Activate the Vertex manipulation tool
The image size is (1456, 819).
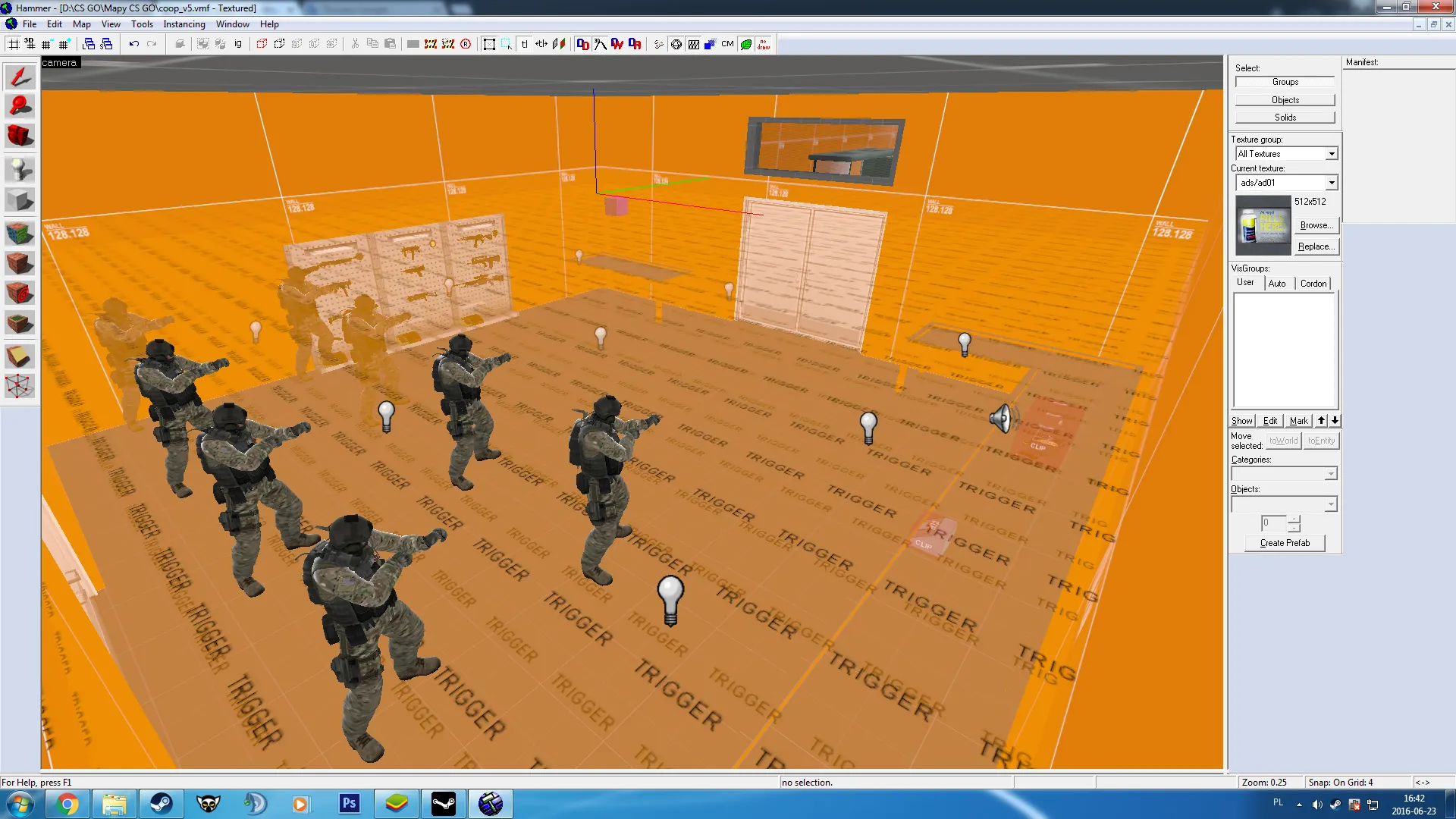(20, 387)
